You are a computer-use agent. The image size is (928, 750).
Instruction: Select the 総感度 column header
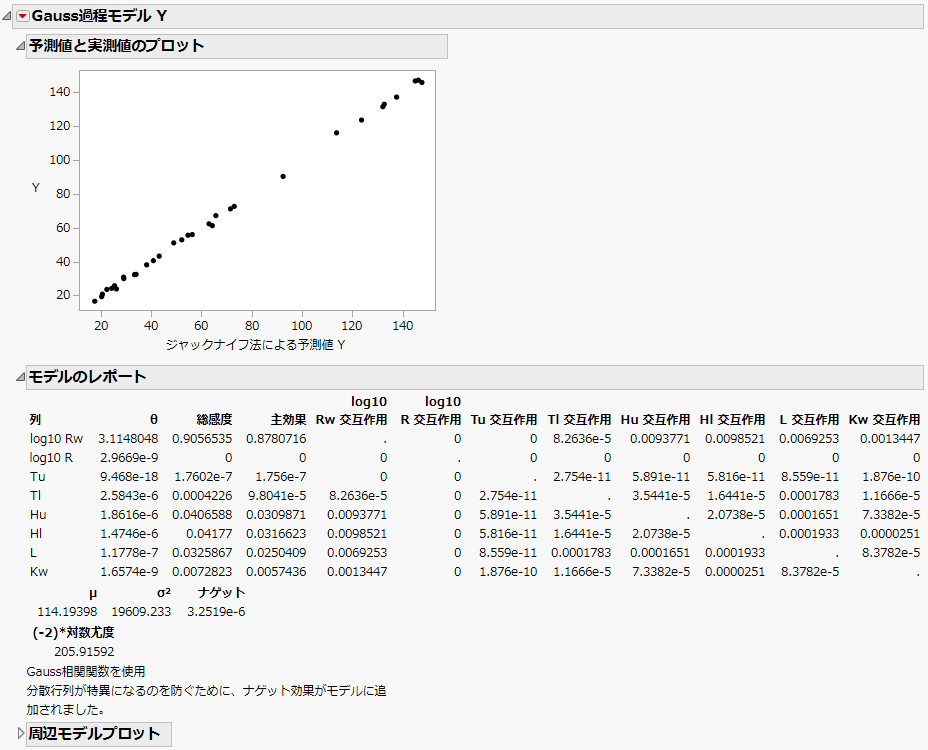(x=214, y=420)
